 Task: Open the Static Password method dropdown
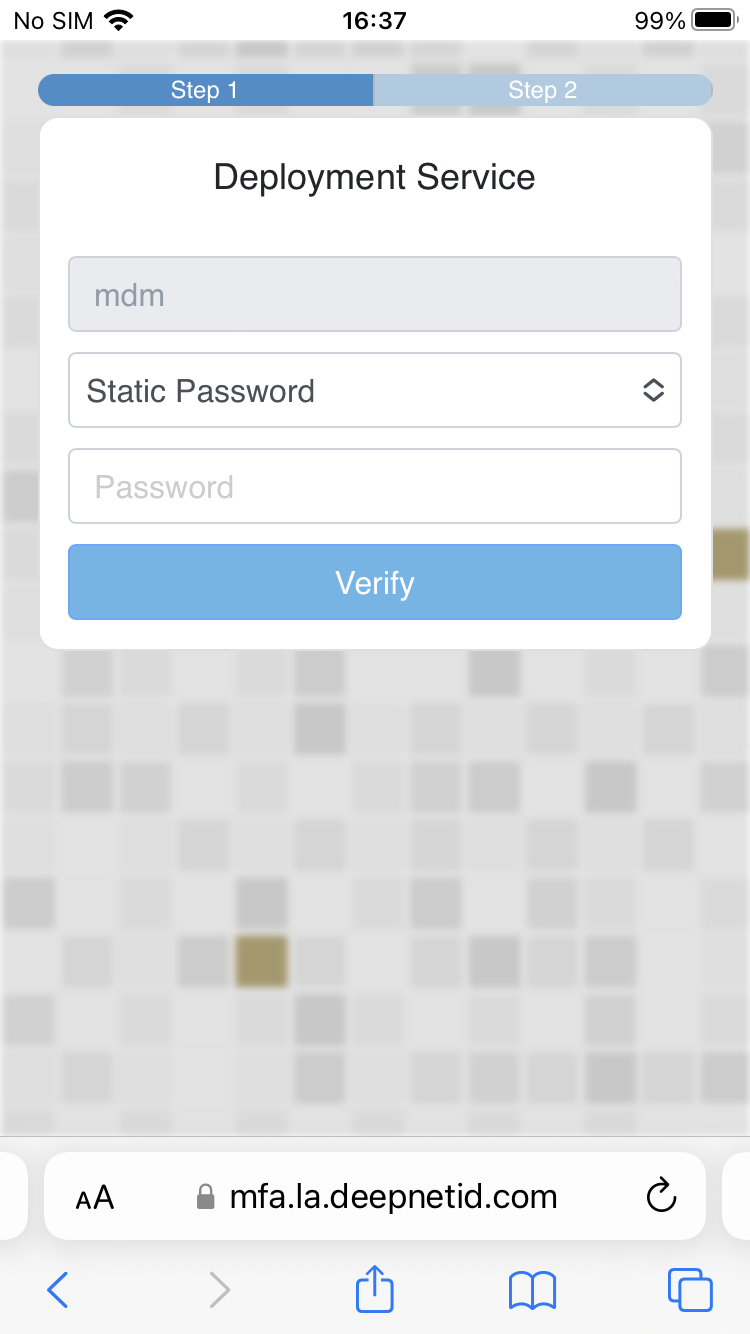(x=375, y=390)
